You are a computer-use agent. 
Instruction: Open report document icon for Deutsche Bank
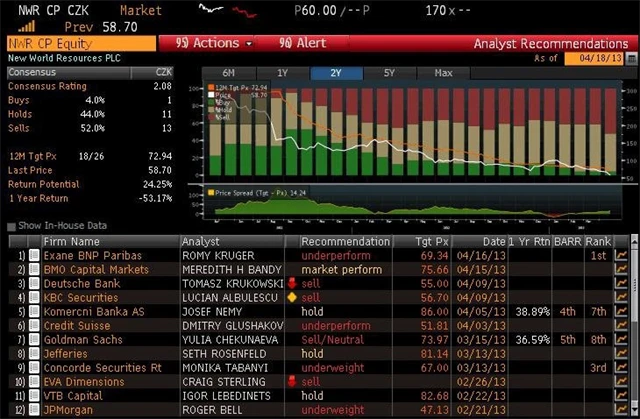[34, 284]
